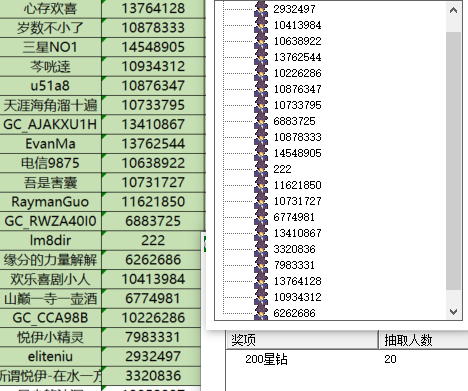Click spreadsheet cell u51a8
The image size is (468, 391).
[50, 86]
